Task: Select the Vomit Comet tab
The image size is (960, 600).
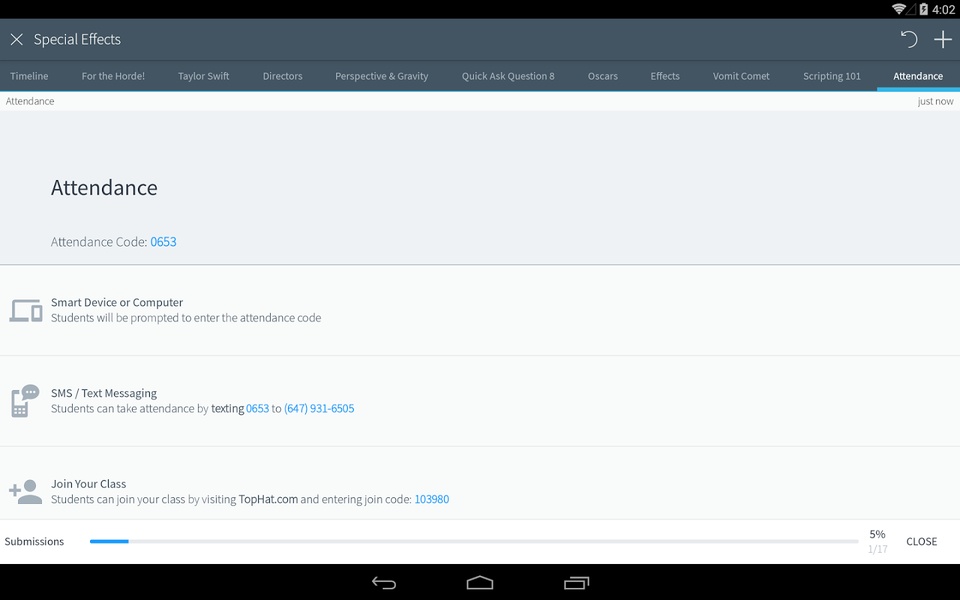Action: pyautogui.click(x=741, y=76)
